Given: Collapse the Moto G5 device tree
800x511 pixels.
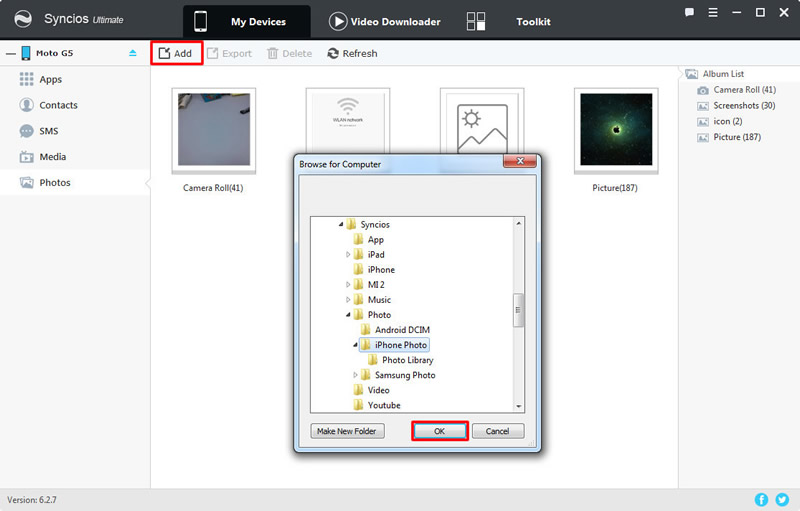Looking at the screenshot, I should [x=11, y=54].
